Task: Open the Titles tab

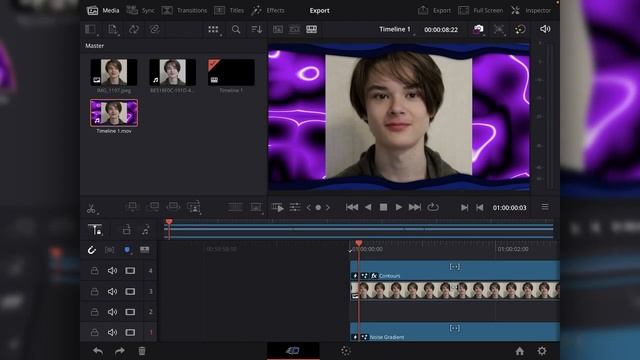Action: [x=229, y=11]
